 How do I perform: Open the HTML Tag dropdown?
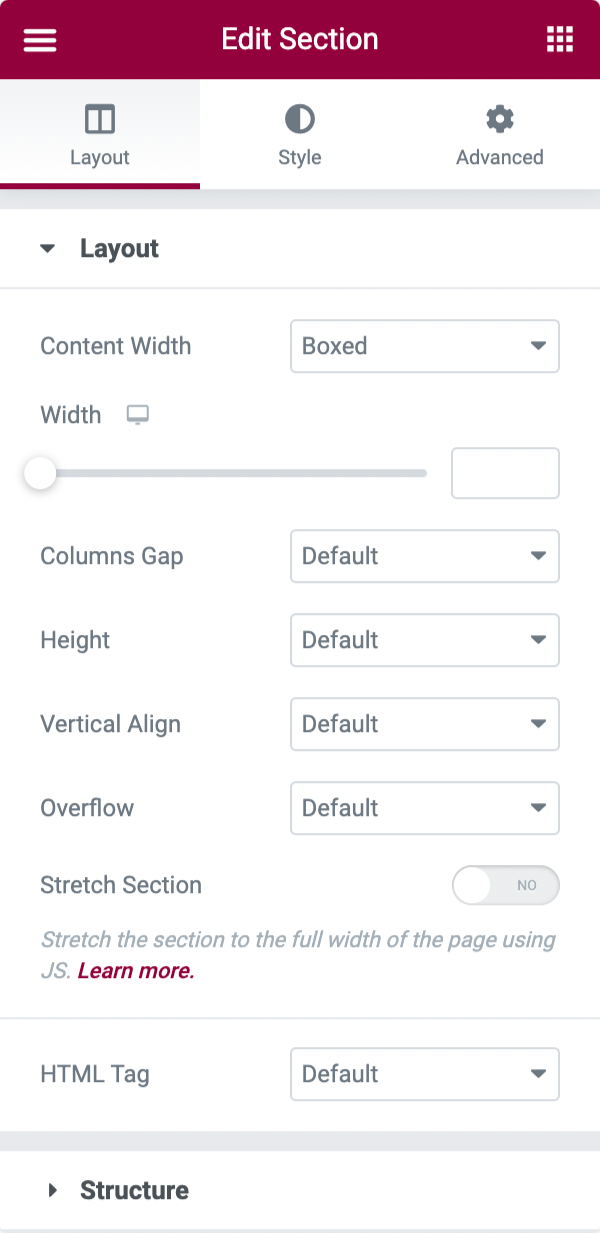point(424,1074)
